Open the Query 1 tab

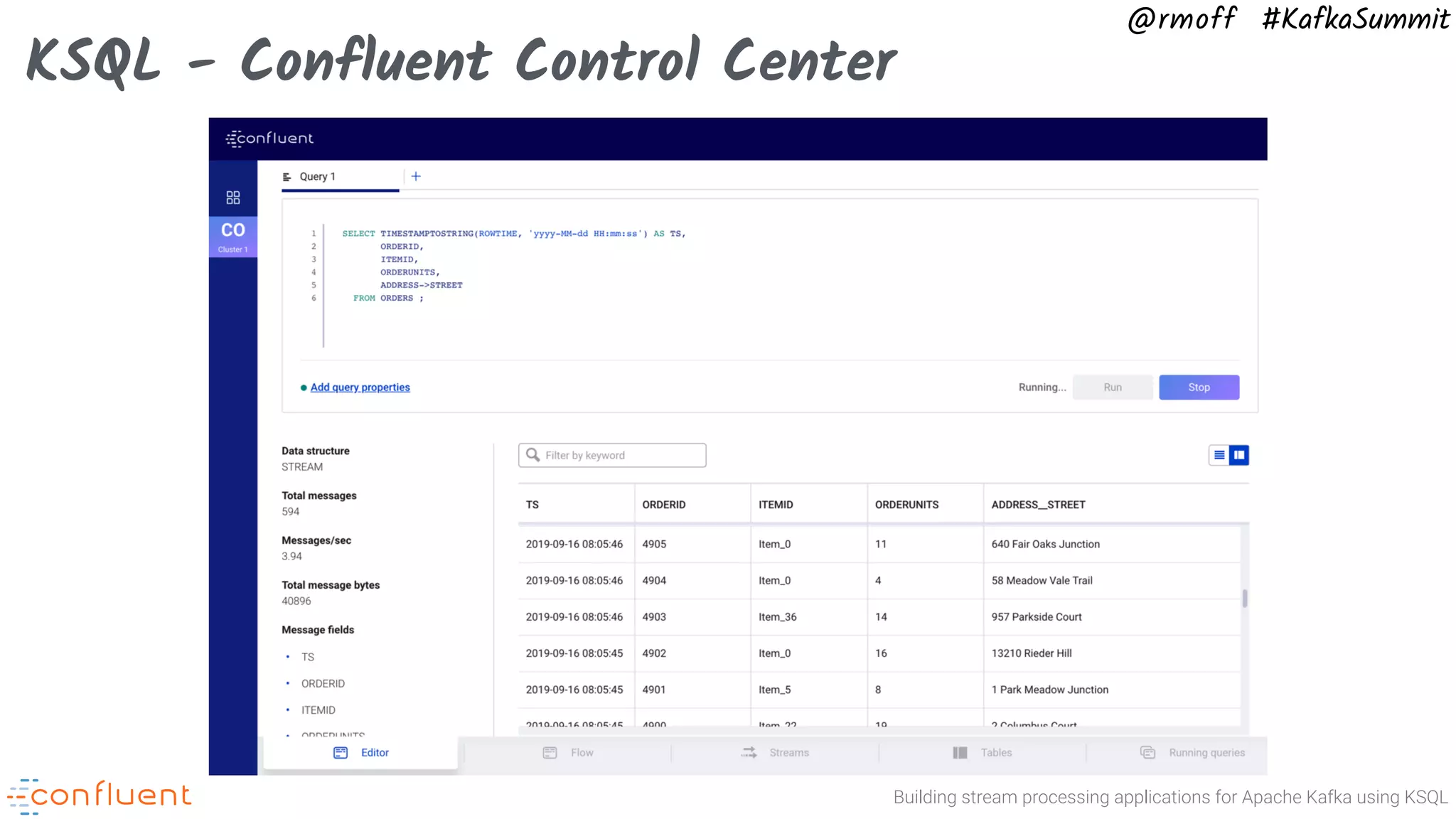(341, 177)
